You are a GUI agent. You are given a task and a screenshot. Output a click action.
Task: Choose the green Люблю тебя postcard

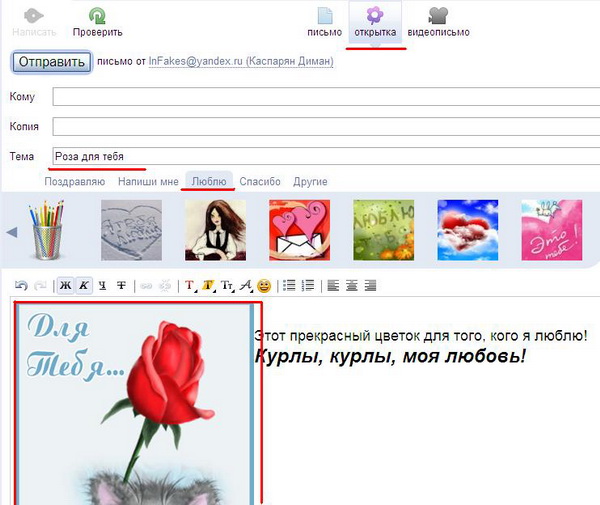coord(383,230)
